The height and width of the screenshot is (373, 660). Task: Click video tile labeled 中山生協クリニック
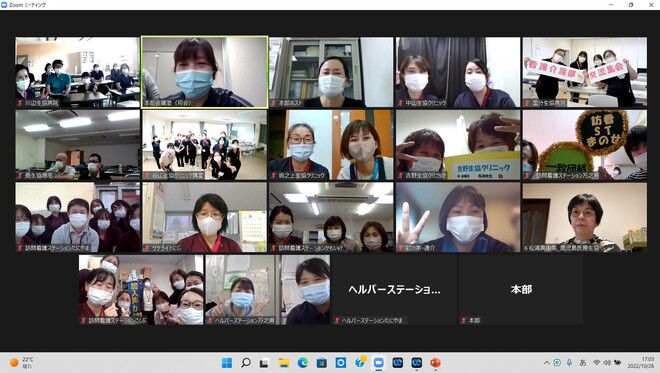458,72
